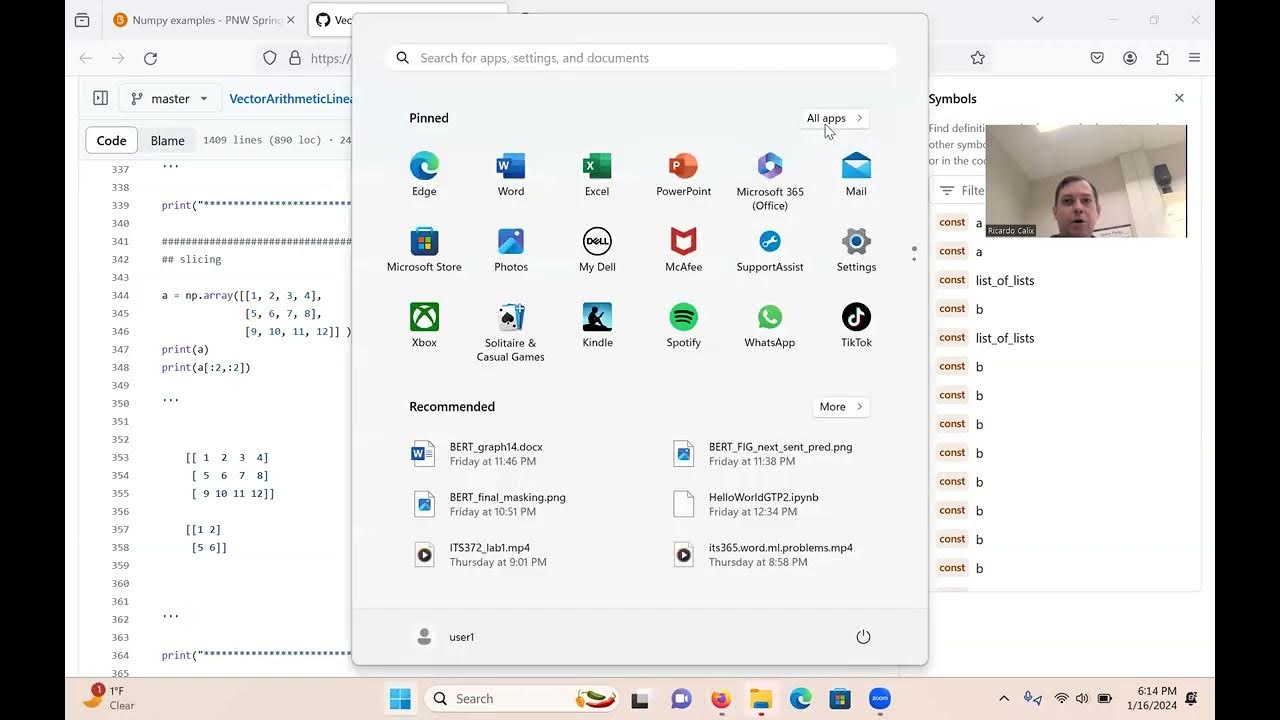Show All apps list
Image resolution: width=1280 pixels, height=720 pixels.
(x=835, y=118)
